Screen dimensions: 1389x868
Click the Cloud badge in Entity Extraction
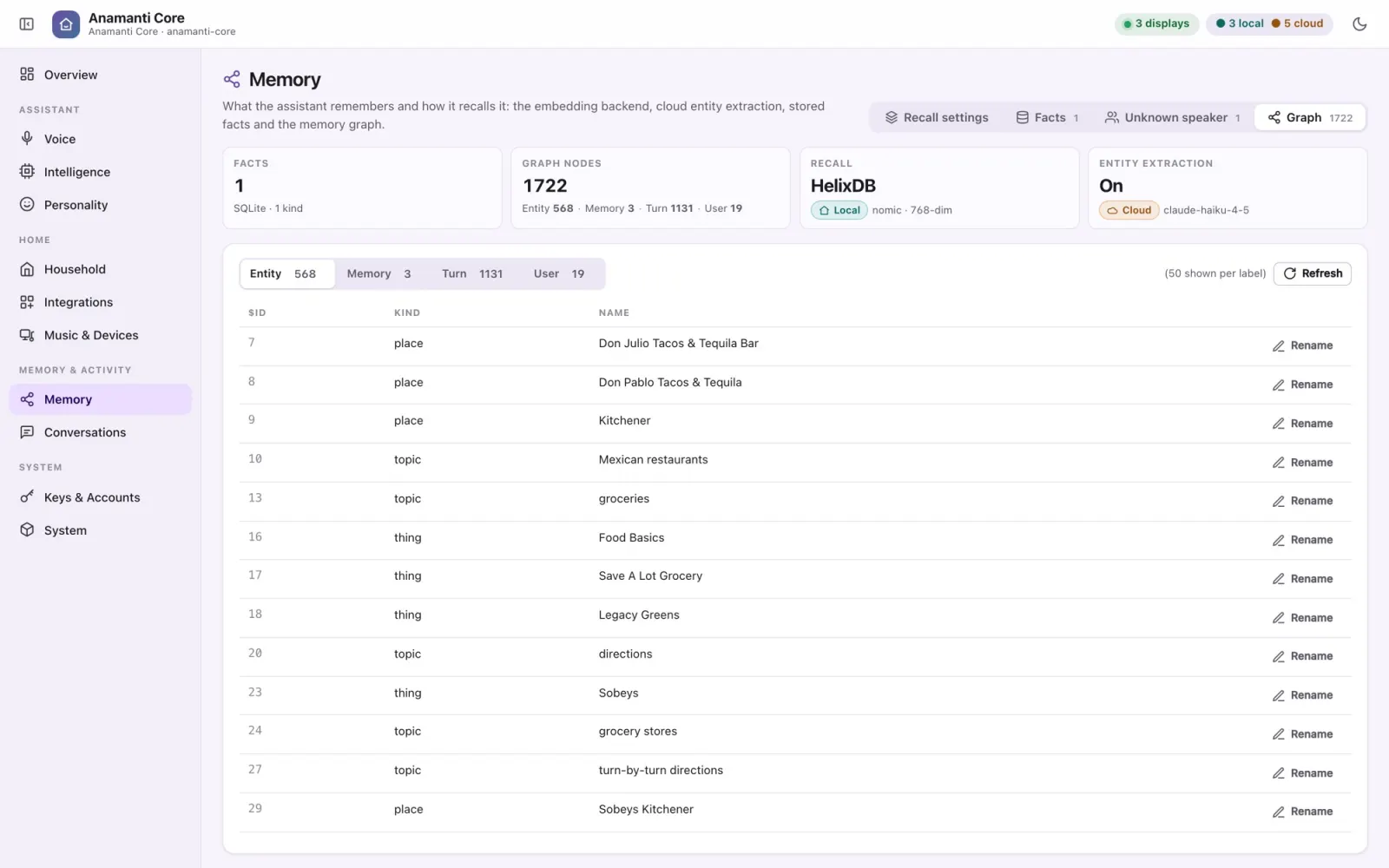point(1129,210)
